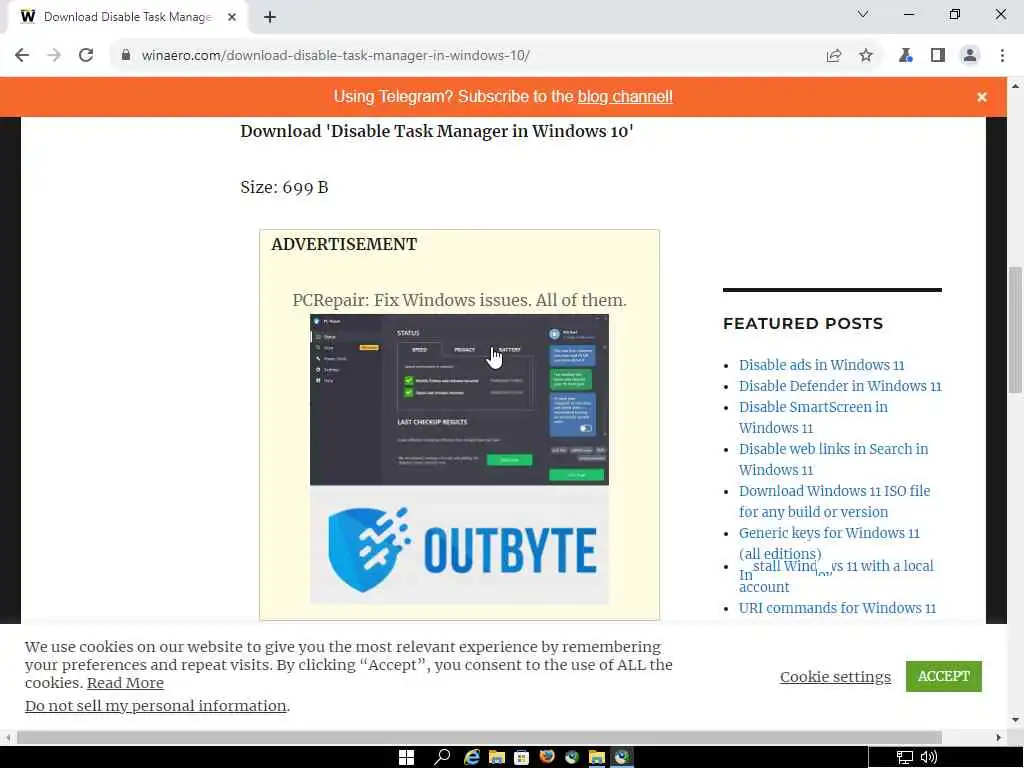Open the profile avatar menu
This screenshot has width=1024, height=768.
(x=970, y=56)
